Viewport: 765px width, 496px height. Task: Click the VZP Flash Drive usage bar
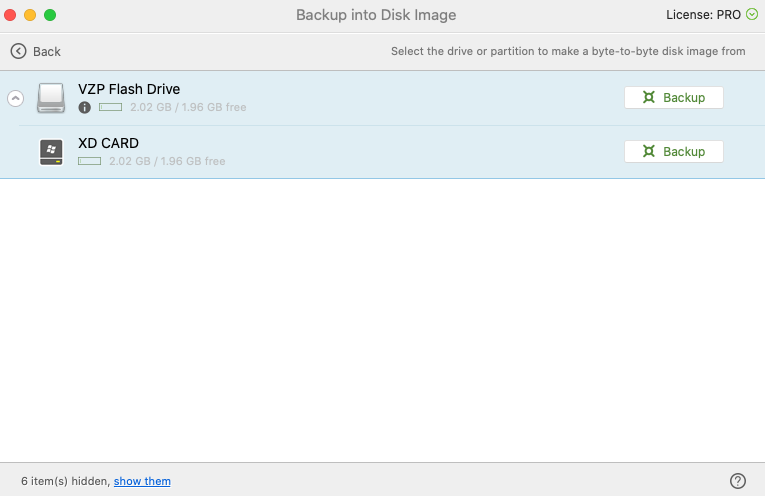pos(110,107)
